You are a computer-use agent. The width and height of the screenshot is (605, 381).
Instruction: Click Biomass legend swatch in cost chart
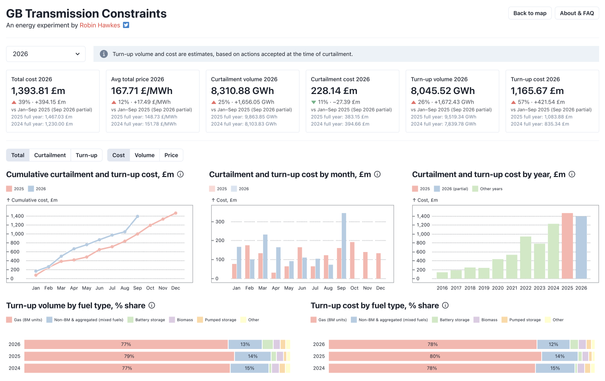(477, 320)
